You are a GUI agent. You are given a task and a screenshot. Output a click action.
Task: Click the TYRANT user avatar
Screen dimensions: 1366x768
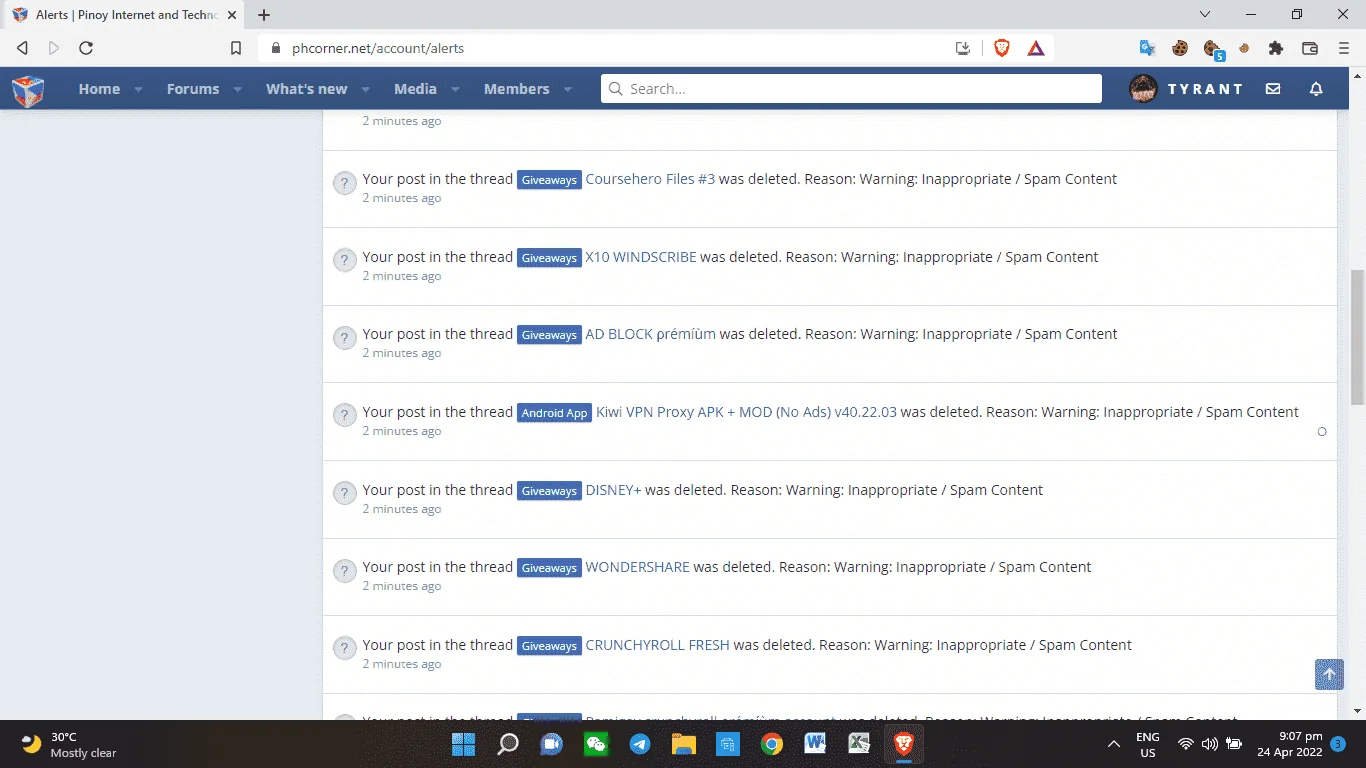[x=1143, y=89]
